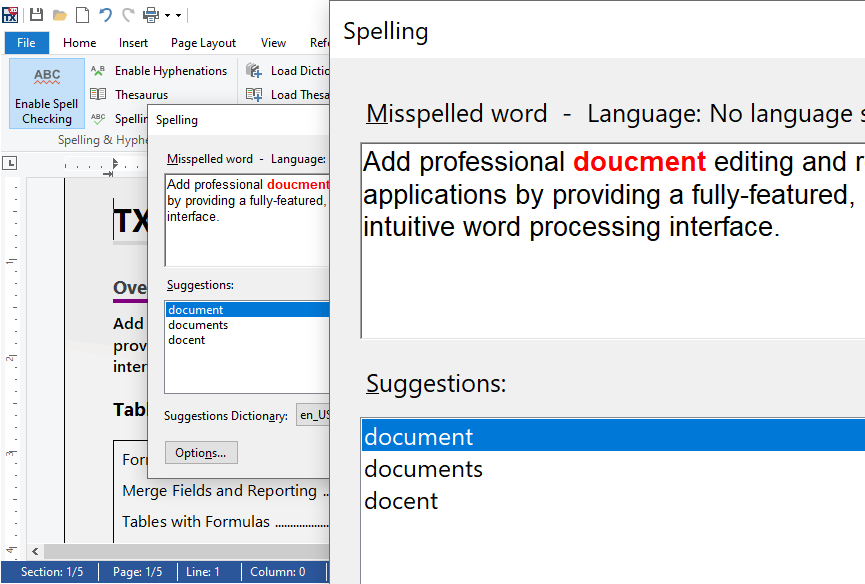Click the Print icon

(151, 15)
